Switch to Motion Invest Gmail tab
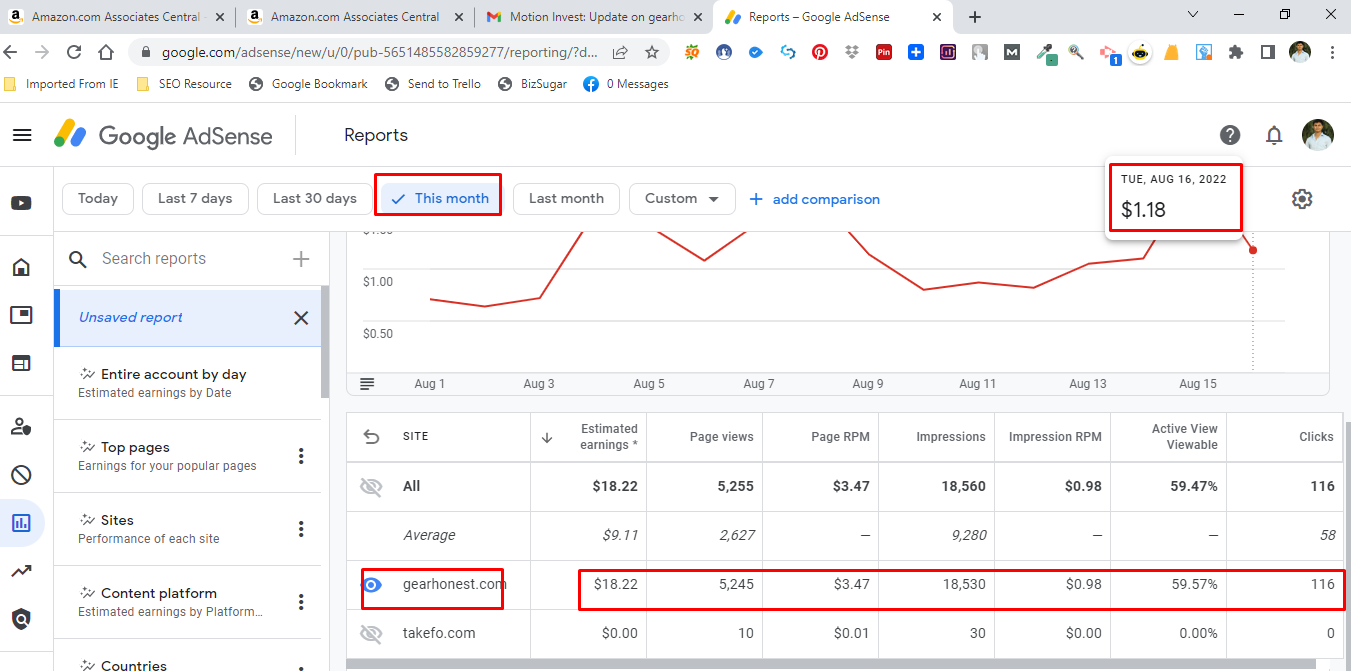This screenshot has width=1351, height=671. pyautogui.click(x=594, y=17)
